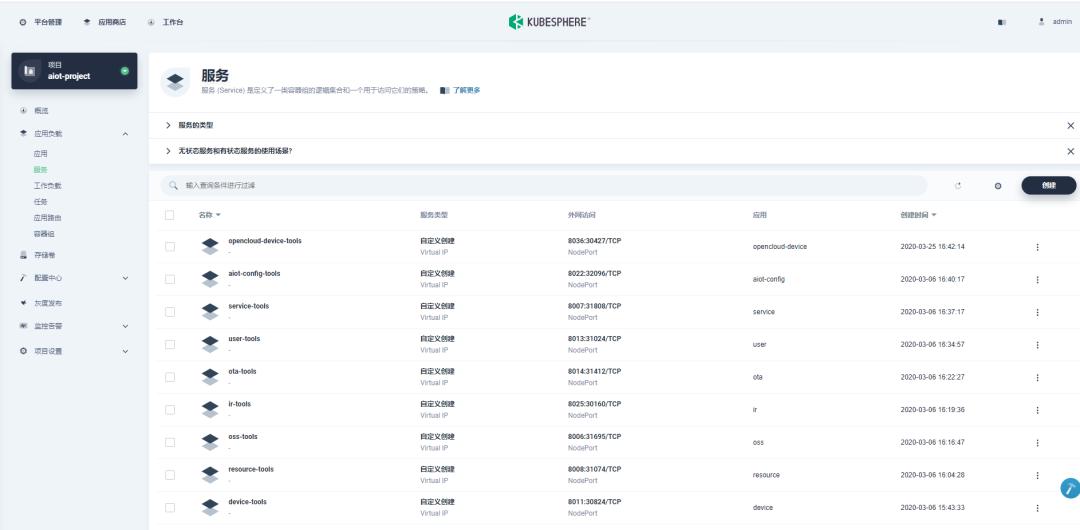Click the platform management gear icon
The height and width of the screenshot is (530, 1080).
(23, 22)
